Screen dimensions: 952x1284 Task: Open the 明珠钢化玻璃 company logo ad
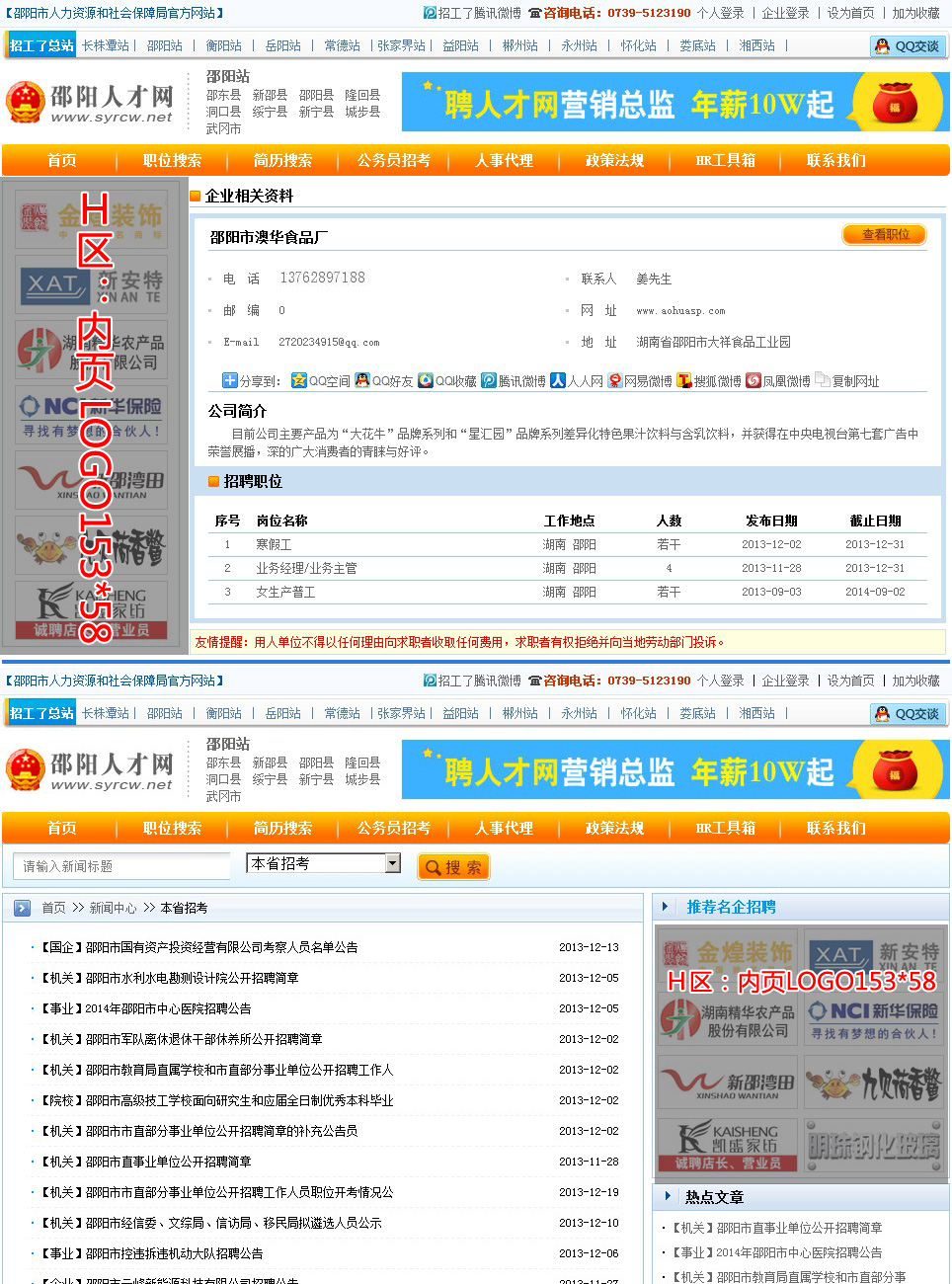coord(874,1146)
